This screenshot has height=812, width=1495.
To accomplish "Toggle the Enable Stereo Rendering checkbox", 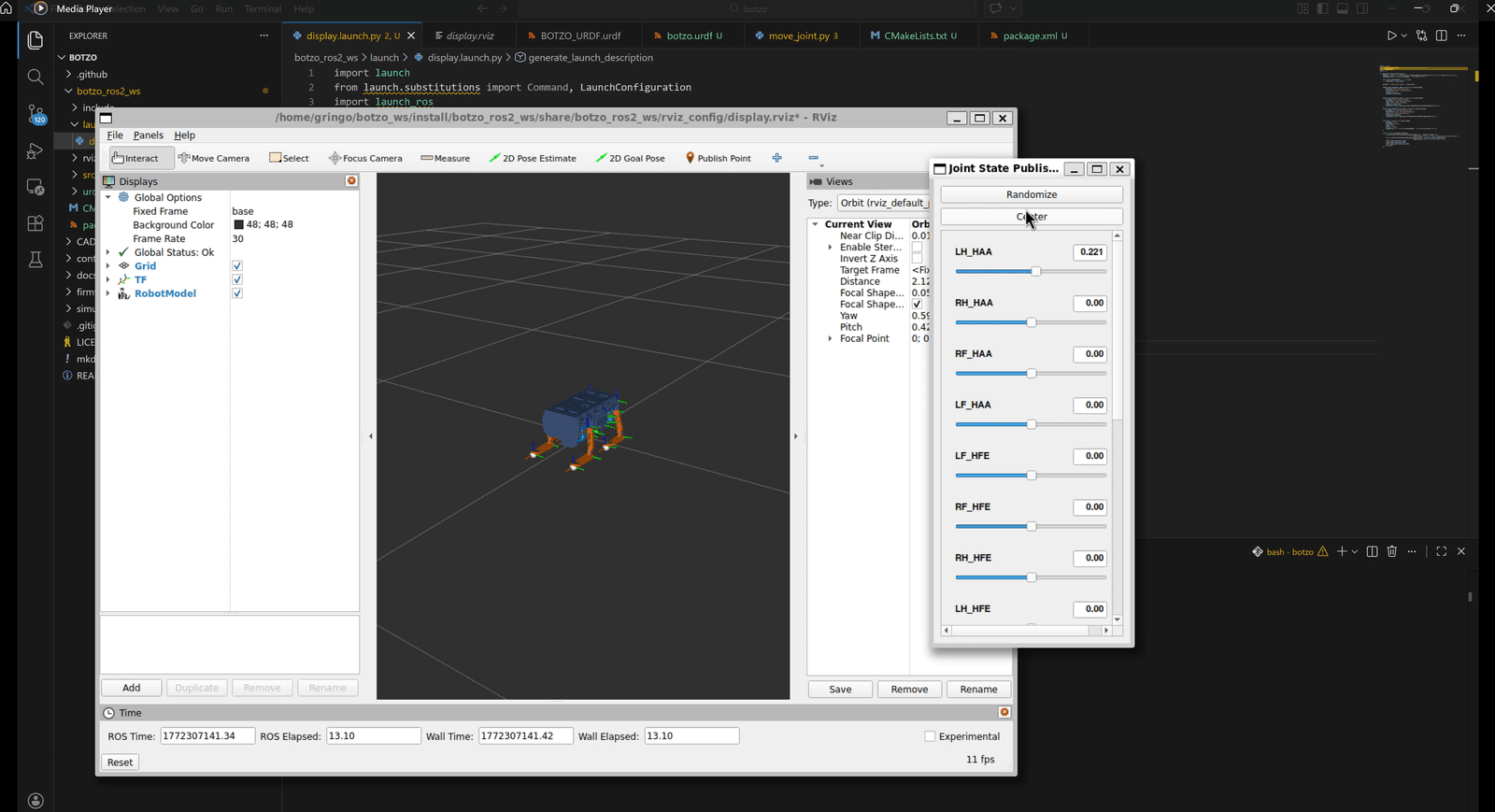I will [x=917, y=248].
